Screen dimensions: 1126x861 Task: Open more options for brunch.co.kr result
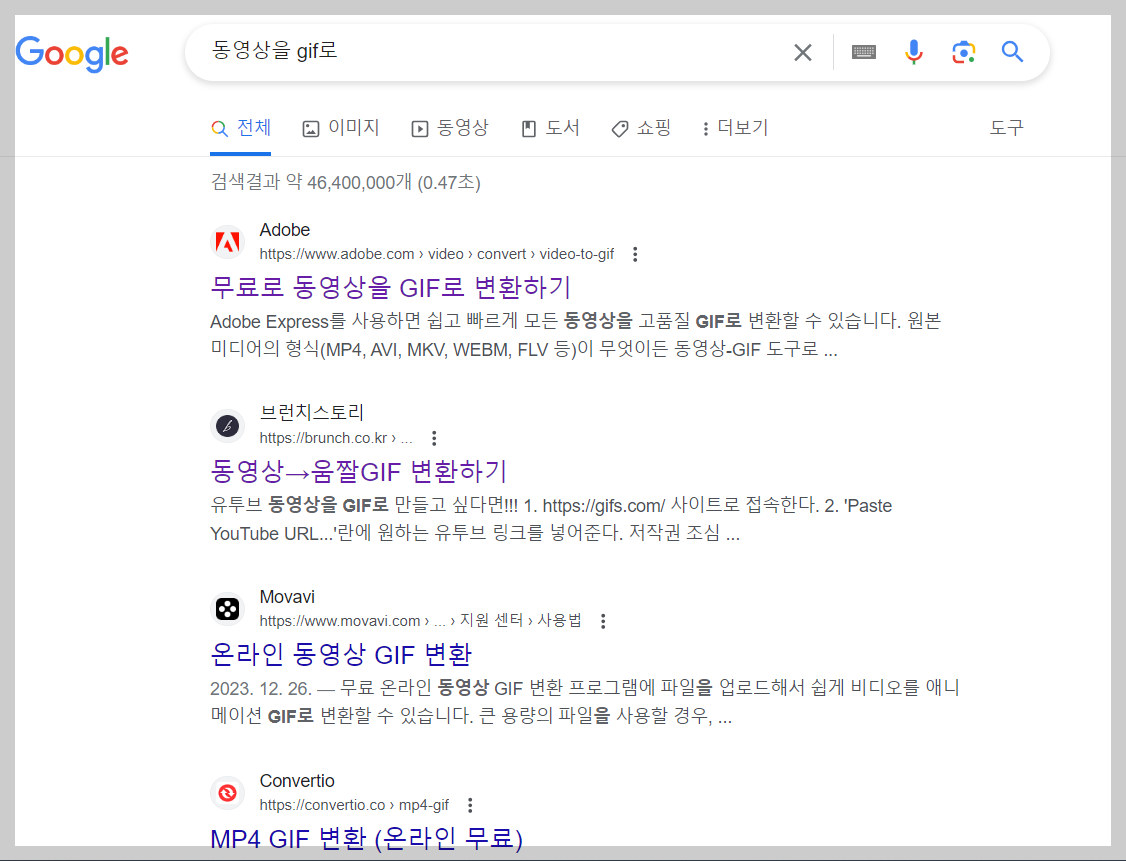(434, 438)
